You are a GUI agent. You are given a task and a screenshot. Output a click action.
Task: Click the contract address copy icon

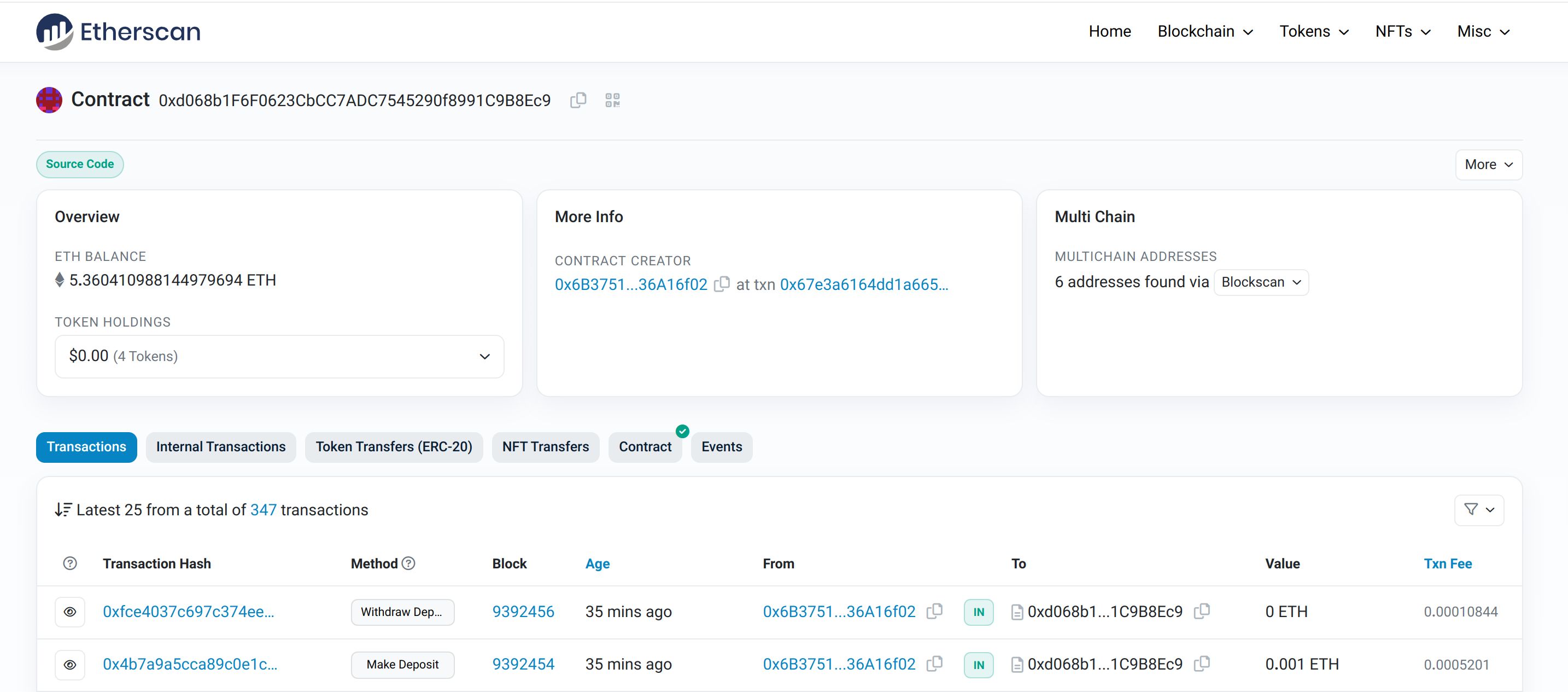coord(578,100)
